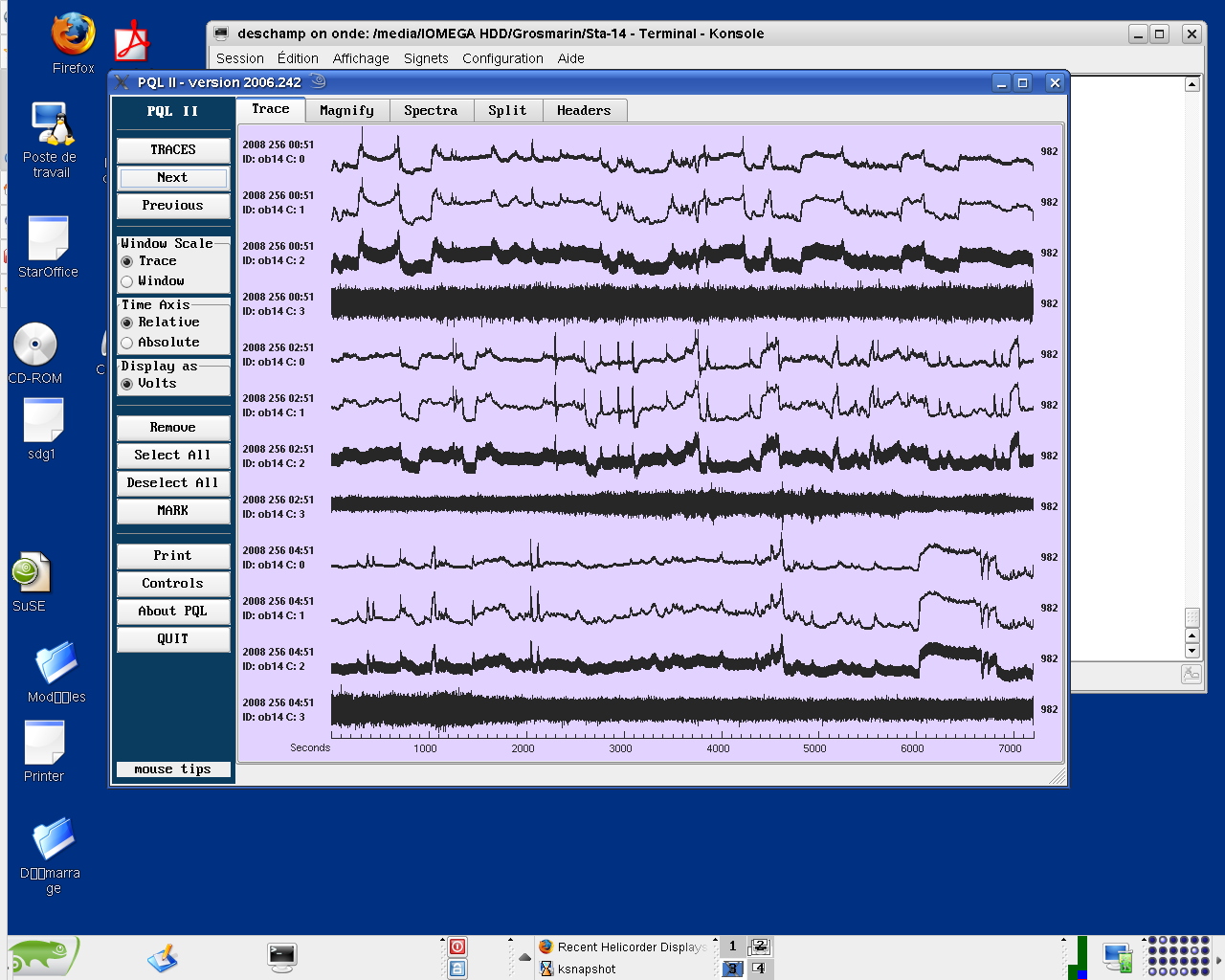Open the Printer desktop icon
Image resolution: width=1225 pixels, height=980 pixels.
pyautogui.click(x=44, y=744)
